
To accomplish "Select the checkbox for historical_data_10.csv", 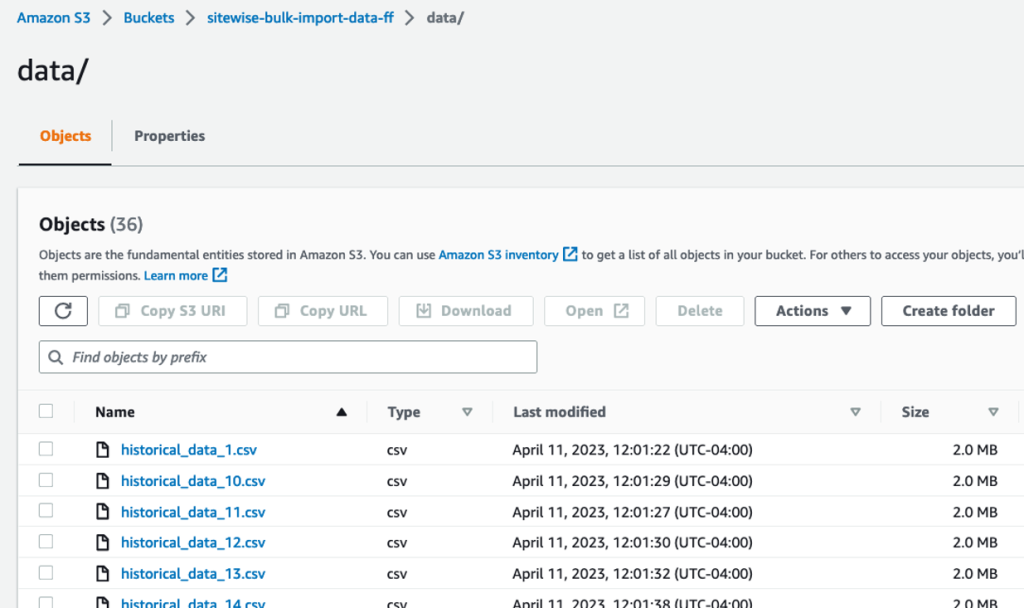I will (x=45, y=480).
